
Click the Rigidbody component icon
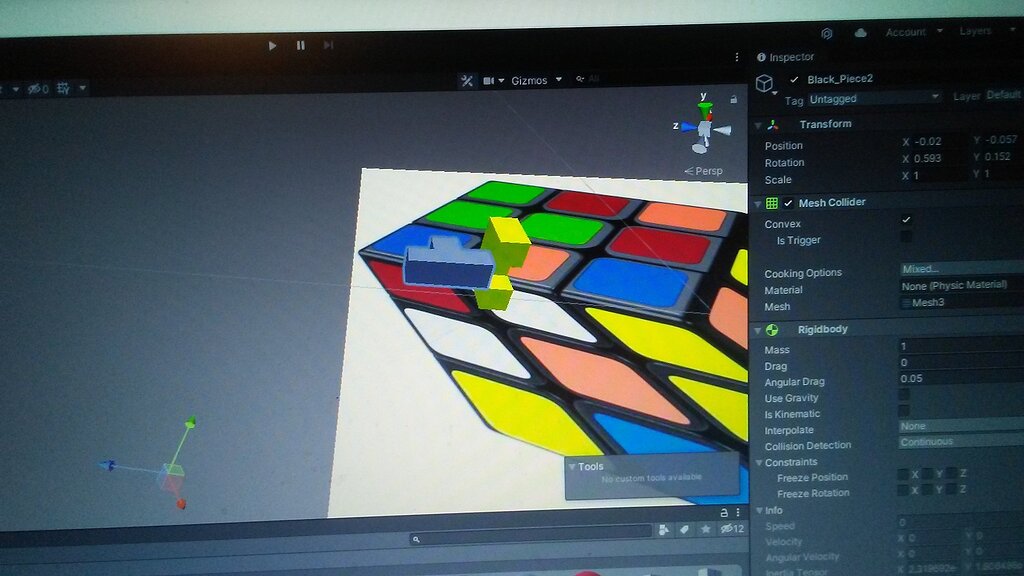coord(771,328)
